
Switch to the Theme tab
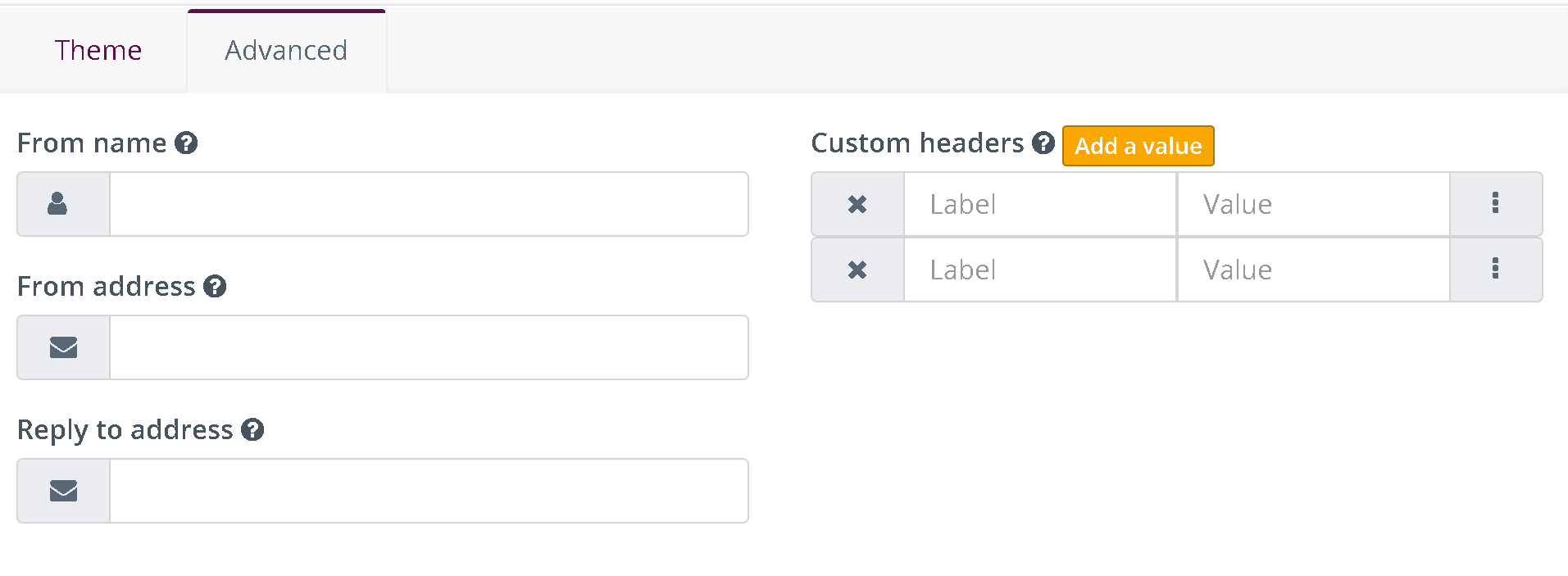click(98, 50)
